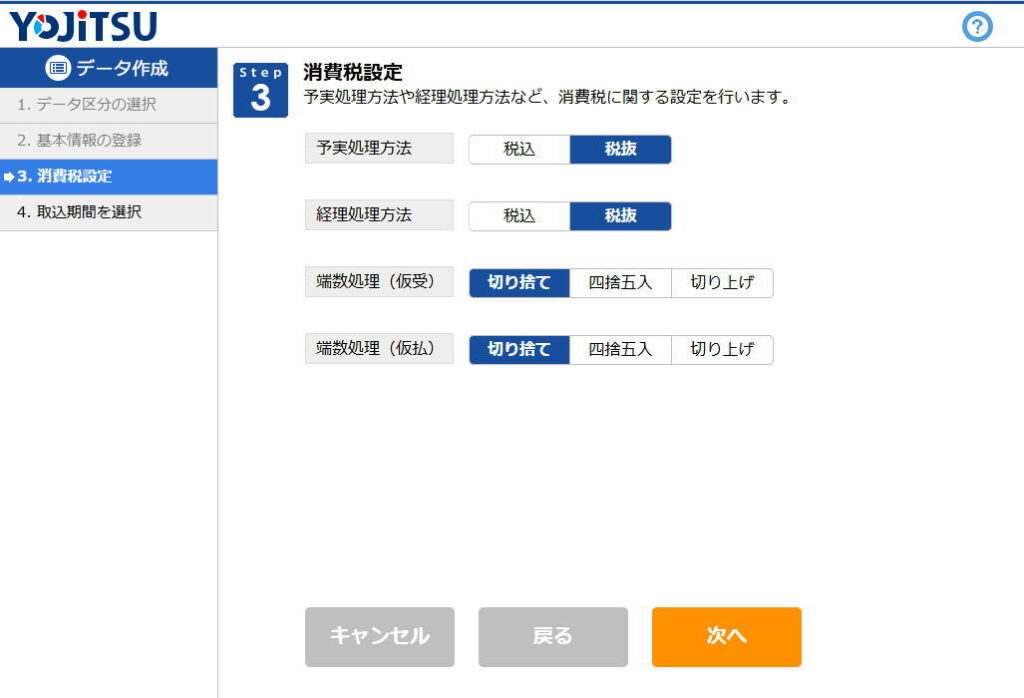Set 経理処理方法 to 税抜
This screenshot has height=698, width=1024.
(x=620, y=216)
